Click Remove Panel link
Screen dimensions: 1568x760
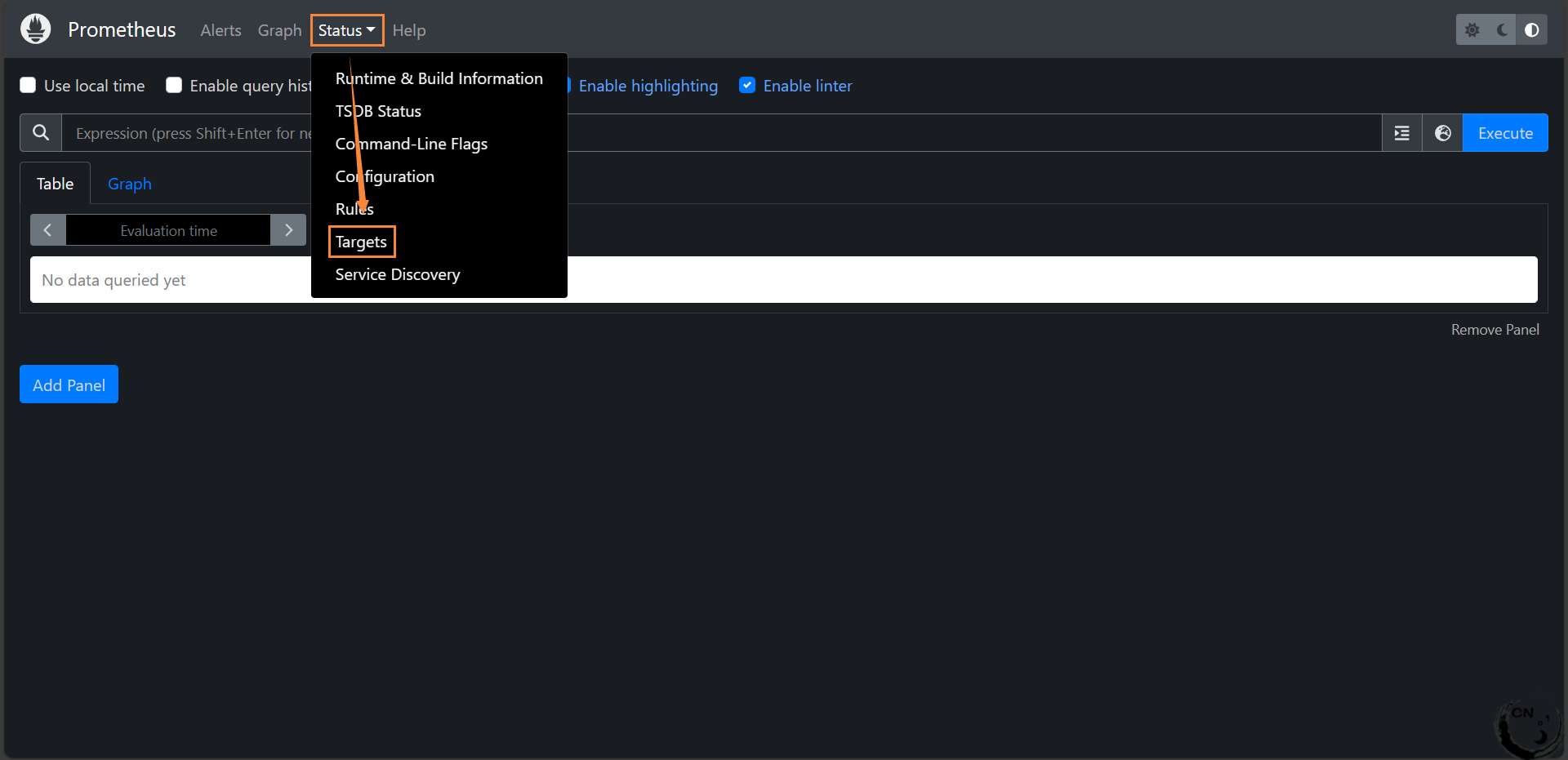1495,330
